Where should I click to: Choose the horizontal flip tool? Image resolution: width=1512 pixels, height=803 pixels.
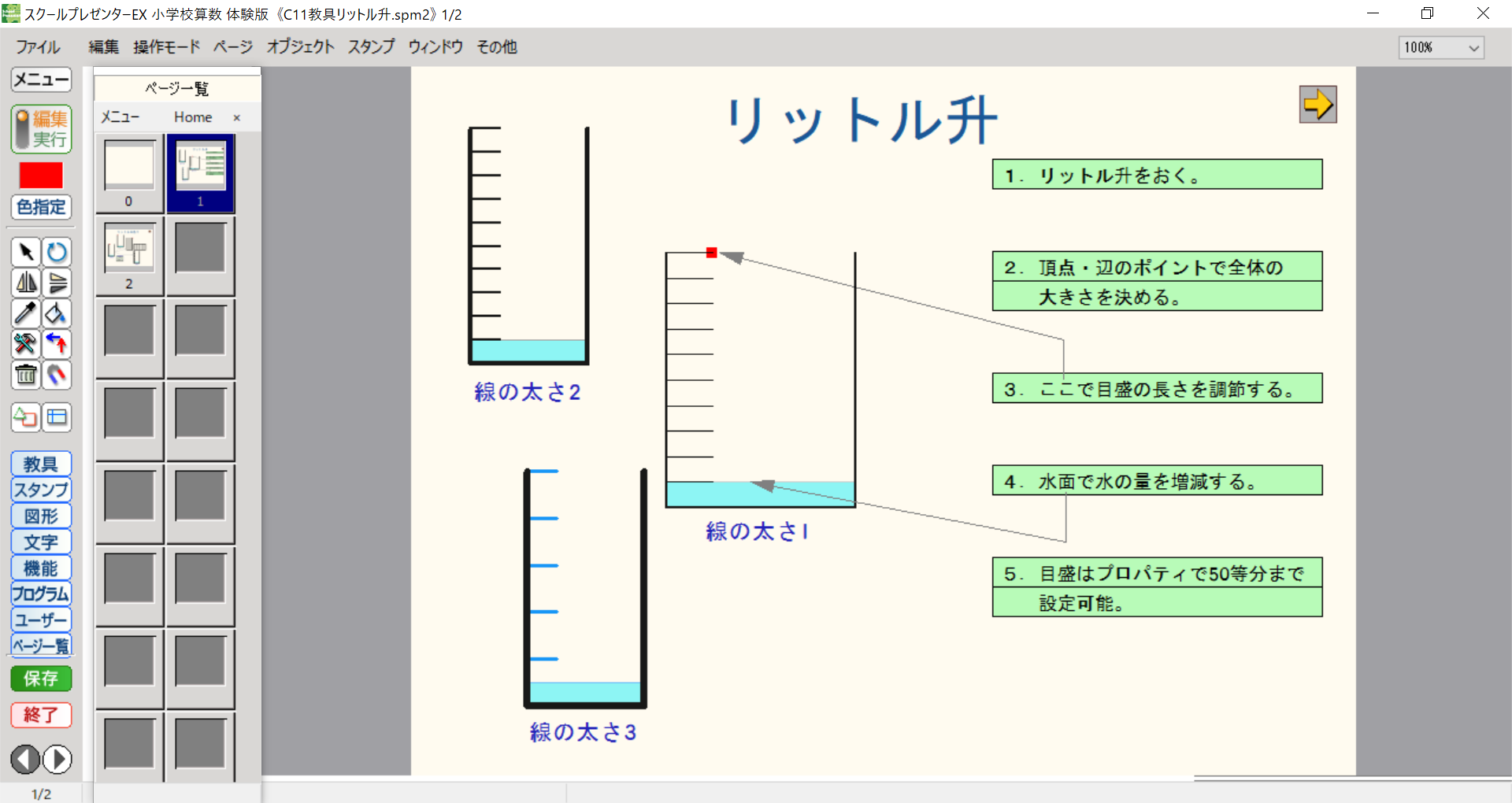click(x=26, y=283)
